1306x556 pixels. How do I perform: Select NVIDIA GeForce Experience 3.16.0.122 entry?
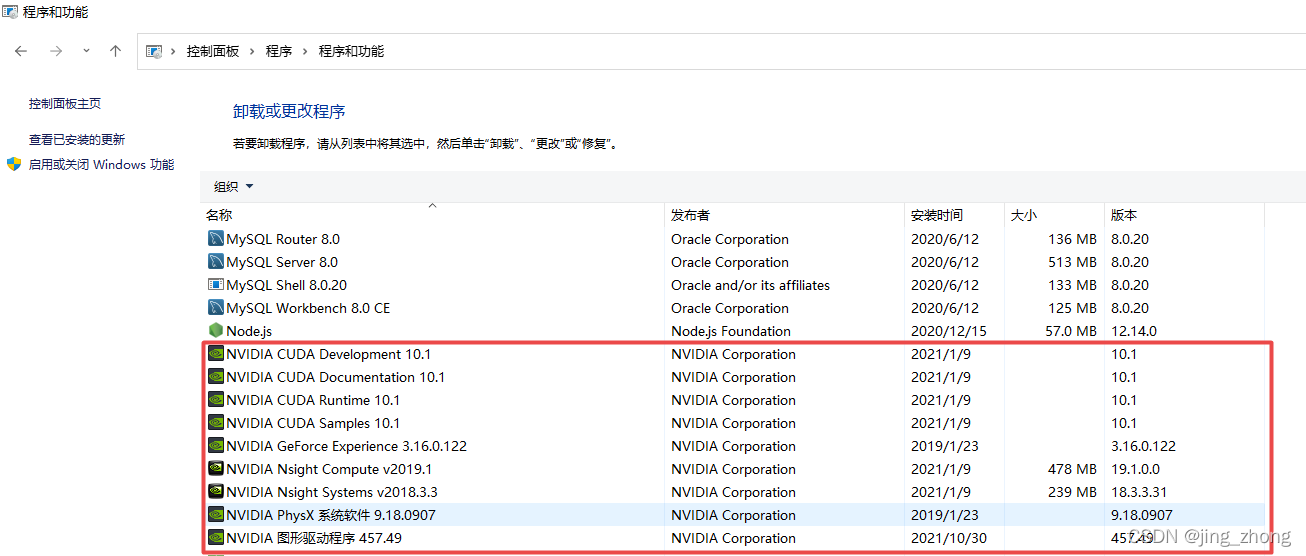click(347, 446)
